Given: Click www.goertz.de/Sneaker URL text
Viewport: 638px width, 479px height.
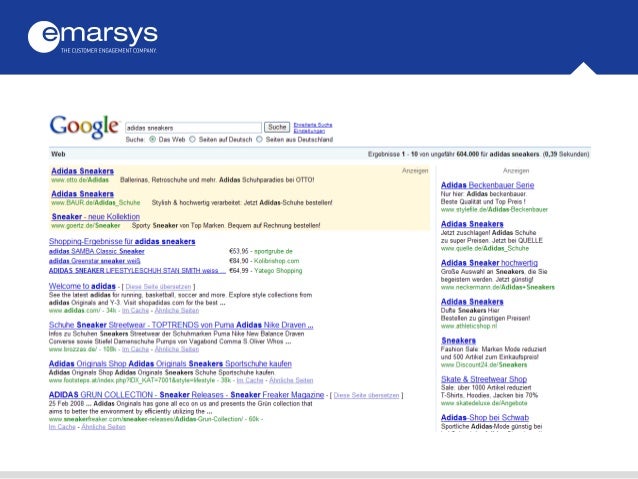Looking at the screenshot, I should [86, 225].
